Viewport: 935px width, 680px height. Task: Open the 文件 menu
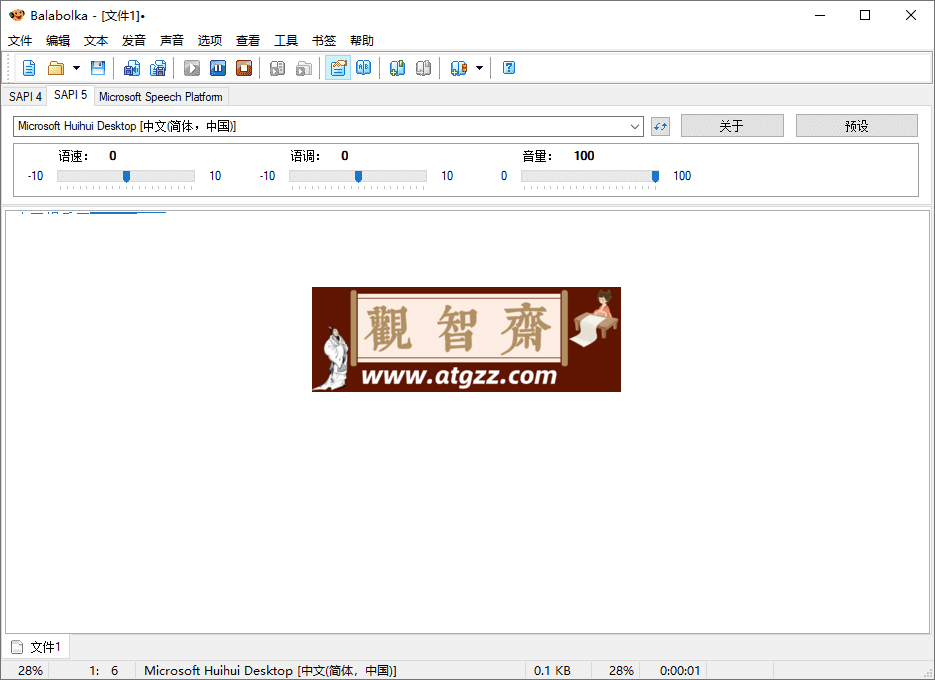pos(20,41)
